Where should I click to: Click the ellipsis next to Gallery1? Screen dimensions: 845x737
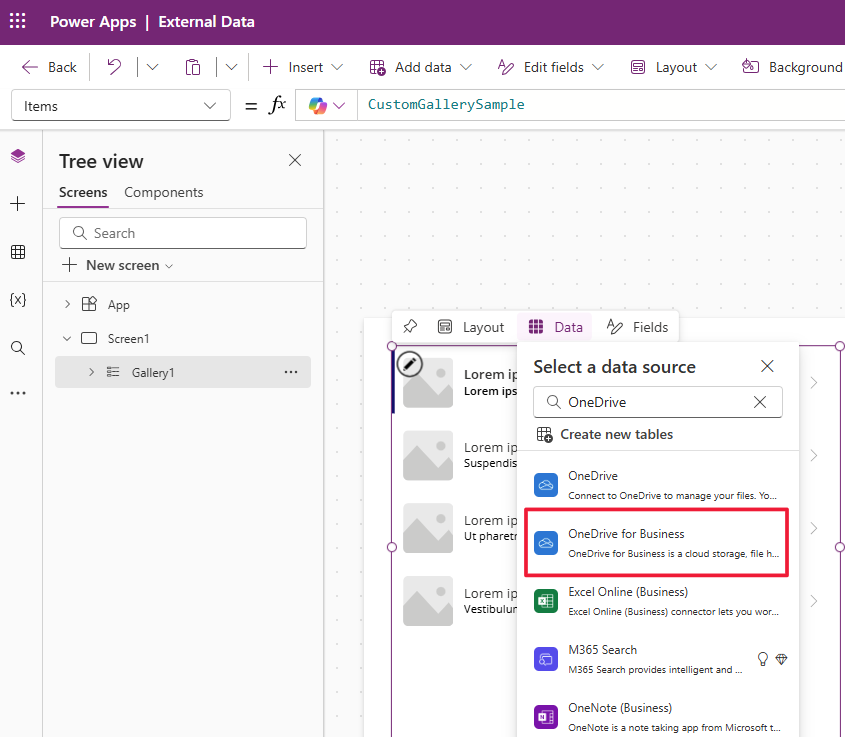tap(291, 372)
